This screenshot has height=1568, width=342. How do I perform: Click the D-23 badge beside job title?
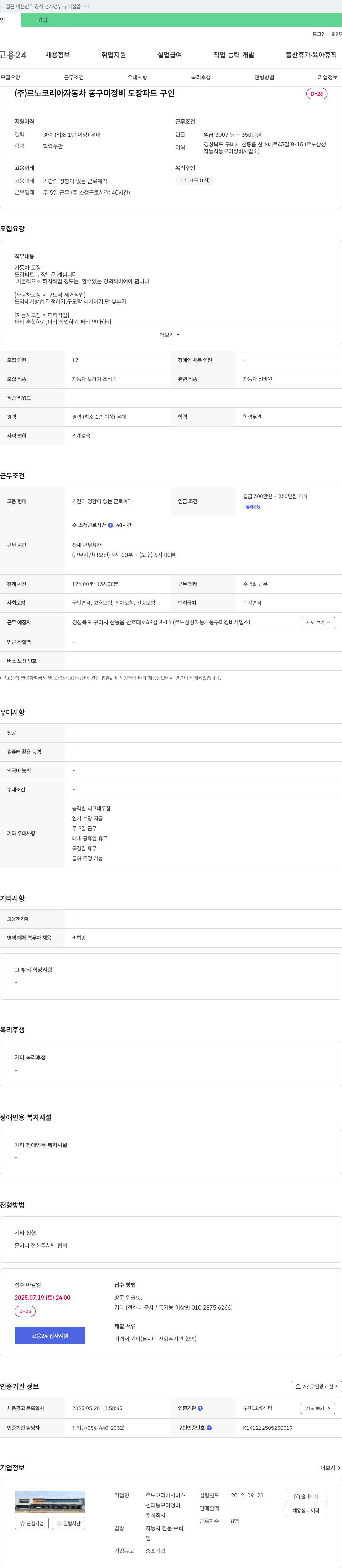click(316, 94)
